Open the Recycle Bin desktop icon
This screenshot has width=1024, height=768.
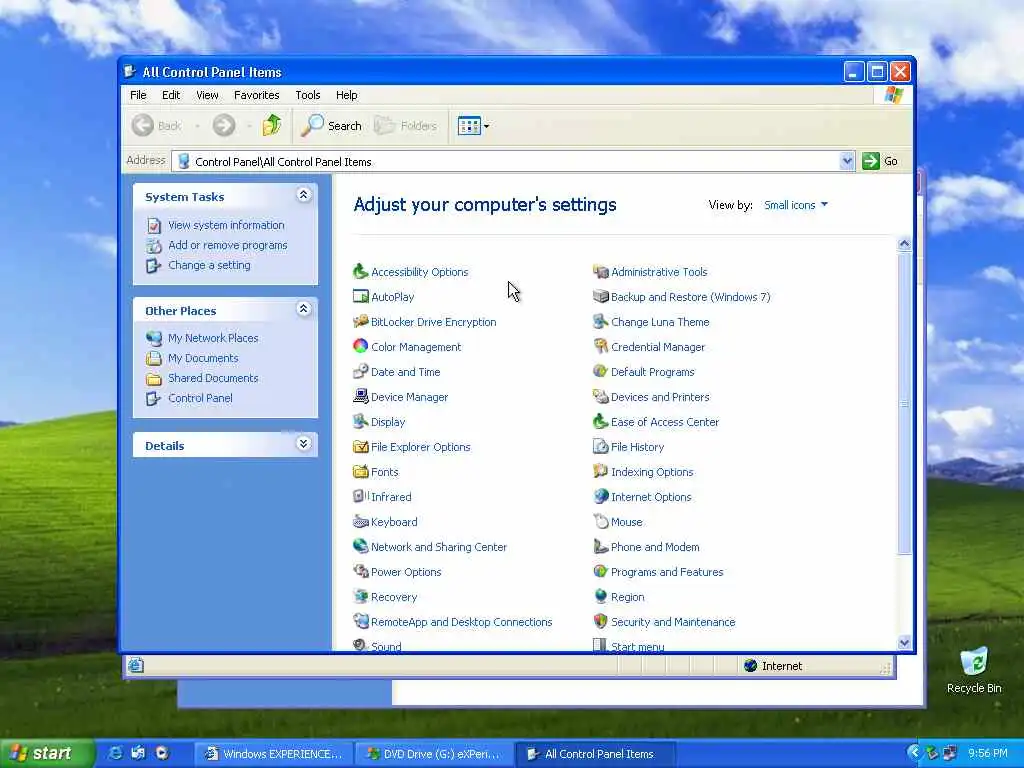[974, 669]
